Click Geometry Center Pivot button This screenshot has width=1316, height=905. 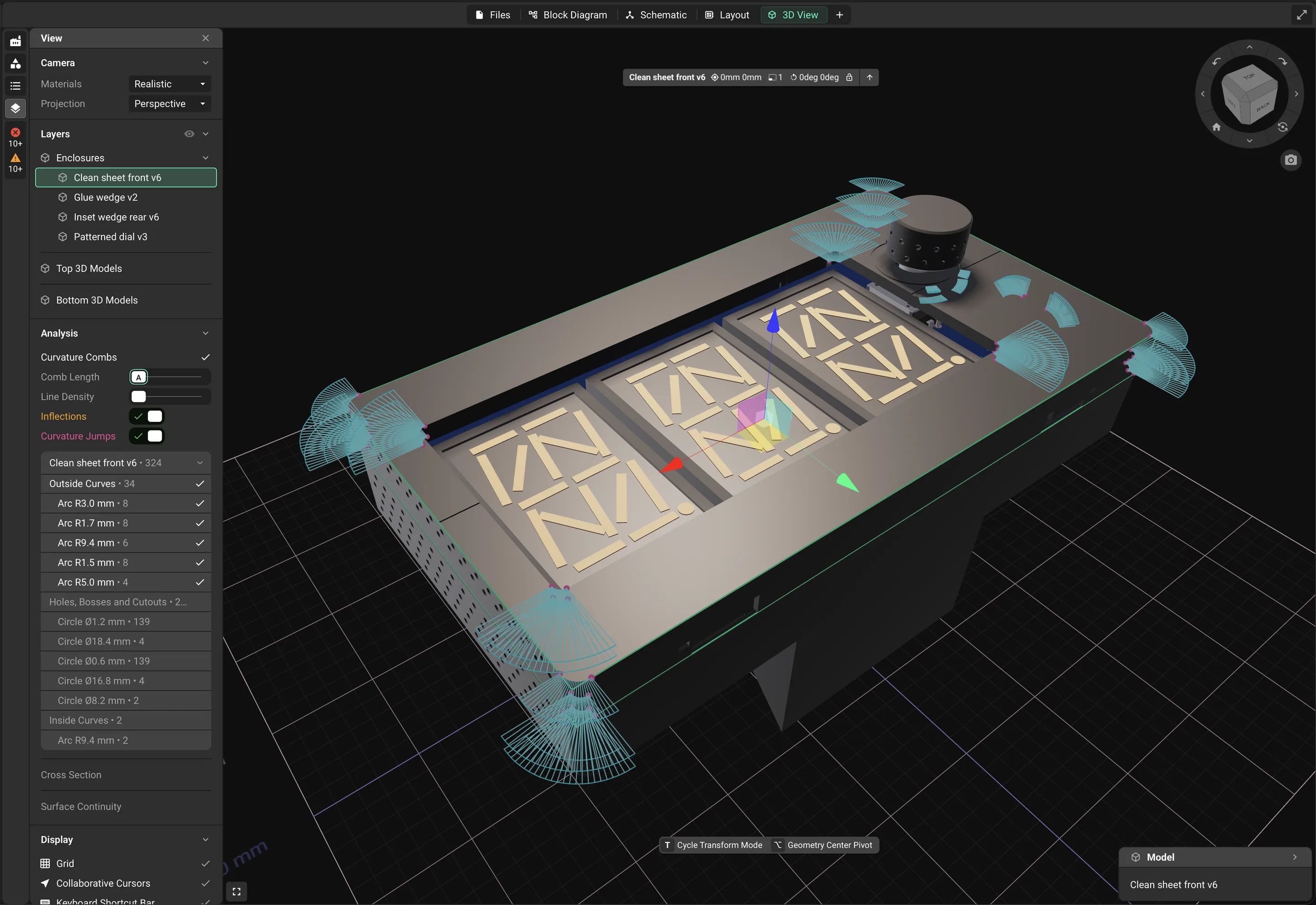tap(823, 845)
